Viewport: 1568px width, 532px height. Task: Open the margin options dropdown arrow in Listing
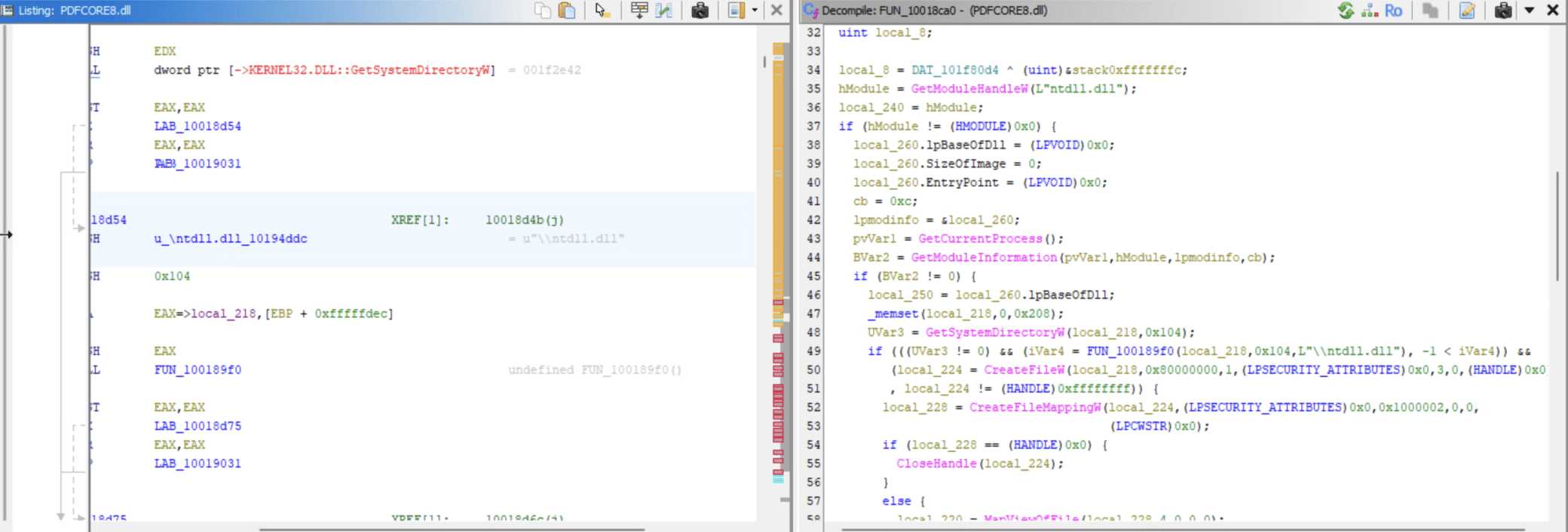(x=755, y=11)
